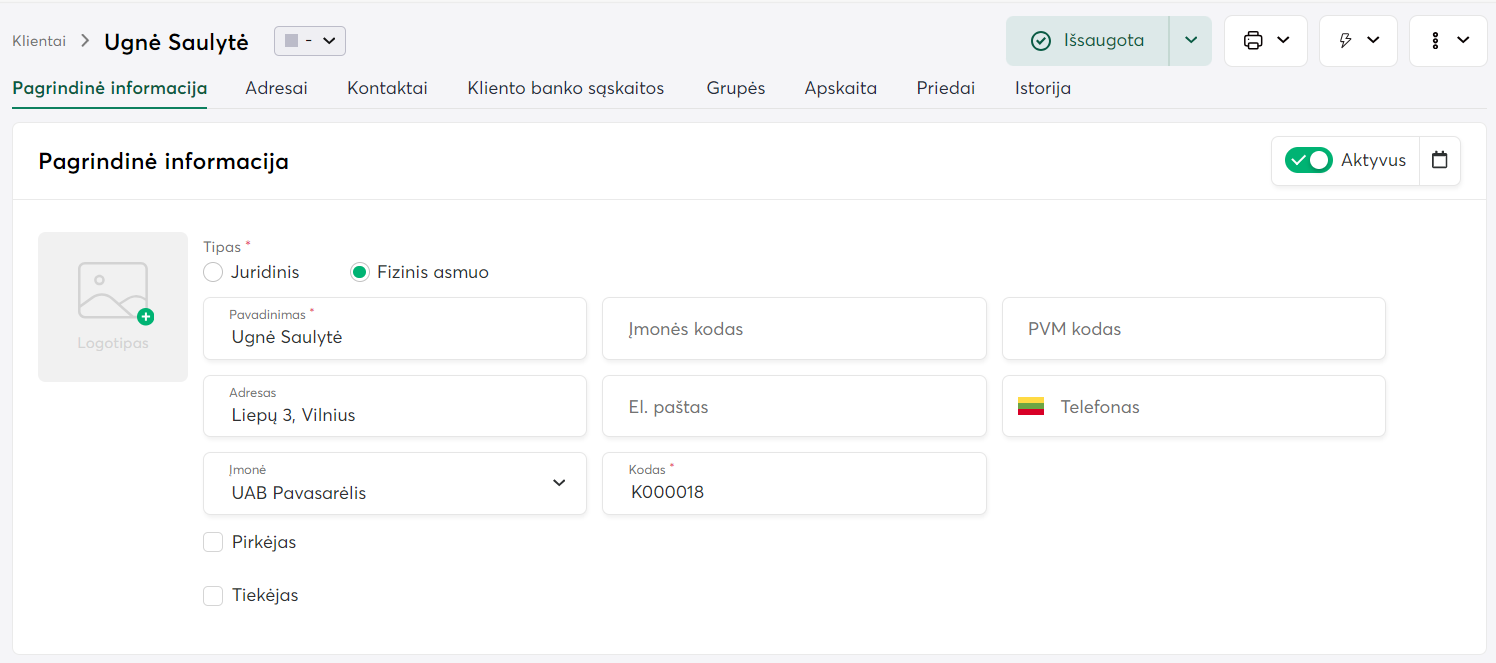Enable the Tiekėjas checkbox
The height and width of the screenshot is (663, 1496).
pos(213,596)
